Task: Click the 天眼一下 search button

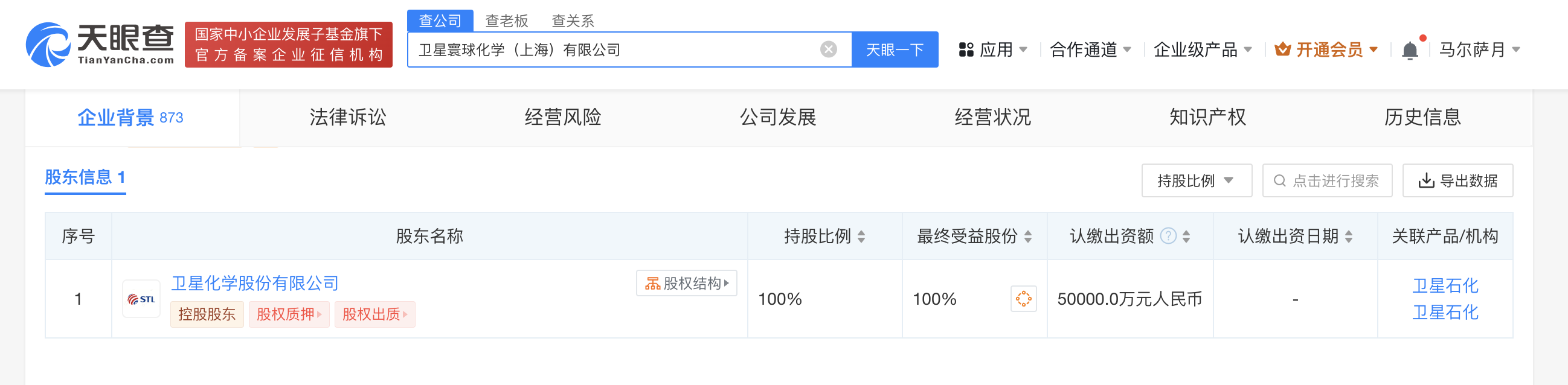Action: pos(894,49)
